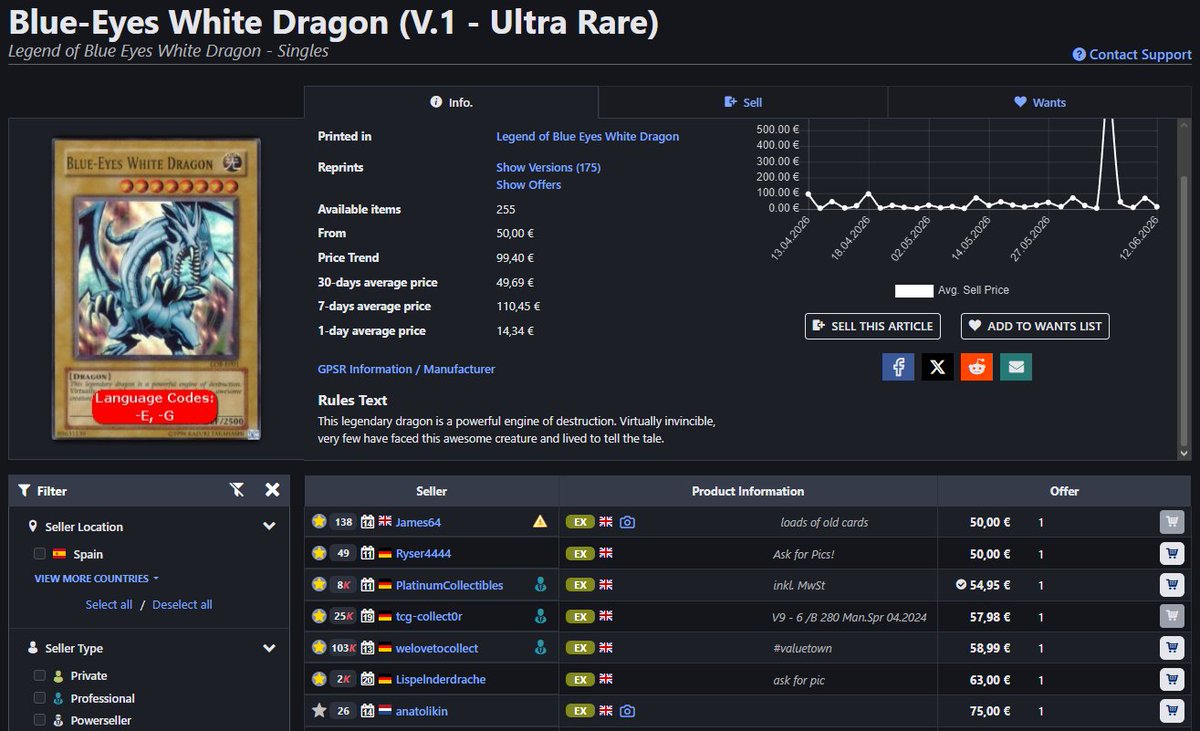Click the gold reputation star for James64
Image resolution: width=1200 pixels, height=731 pixels.
319,522
